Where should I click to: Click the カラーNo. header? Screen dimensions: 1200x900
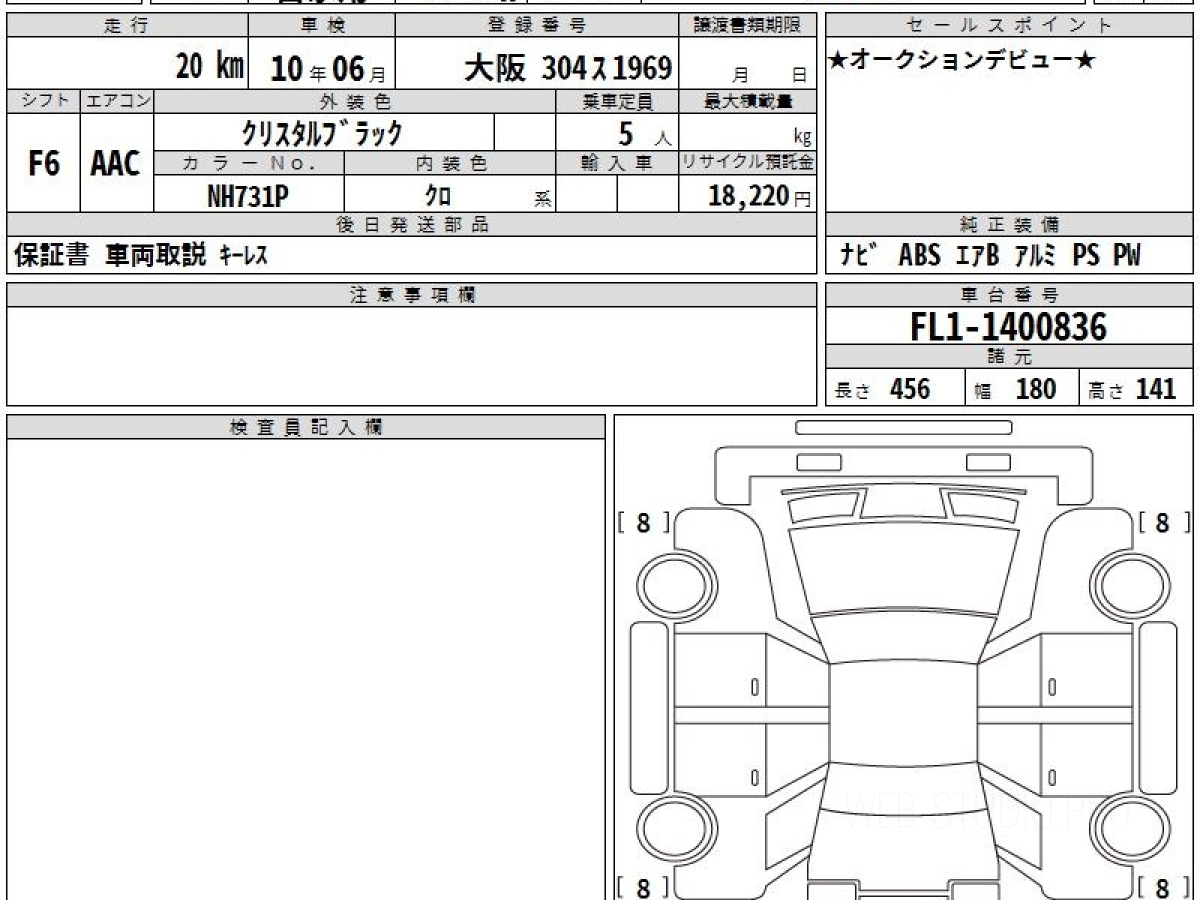(249, 163)
